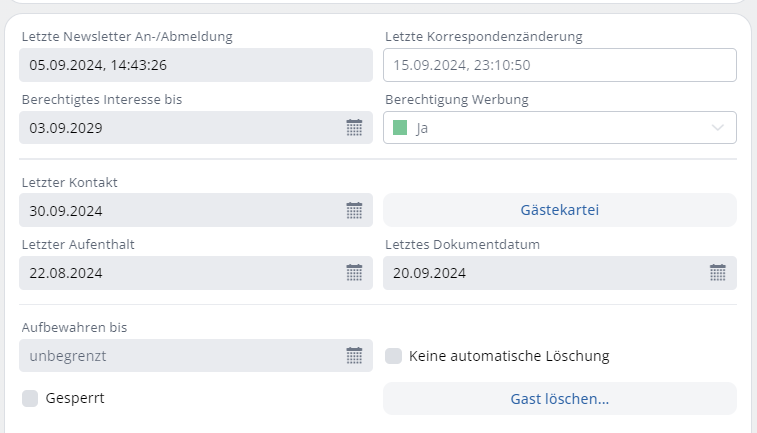Click the Ja value in Berechtigung Werbung

[423, 128]
